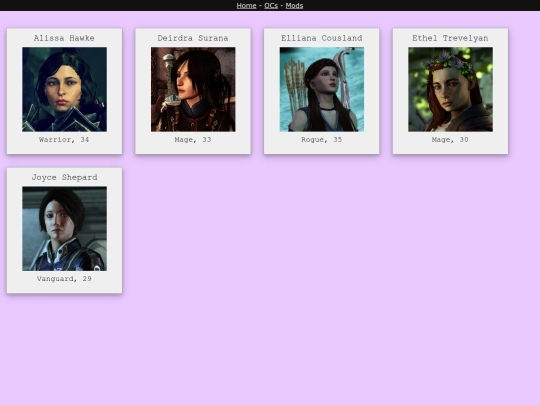Image resolution: width=540 pixels, height=405 pixels.
Task: Open Elliana Cousland portrait thumbnail
Action: [322, 90]
